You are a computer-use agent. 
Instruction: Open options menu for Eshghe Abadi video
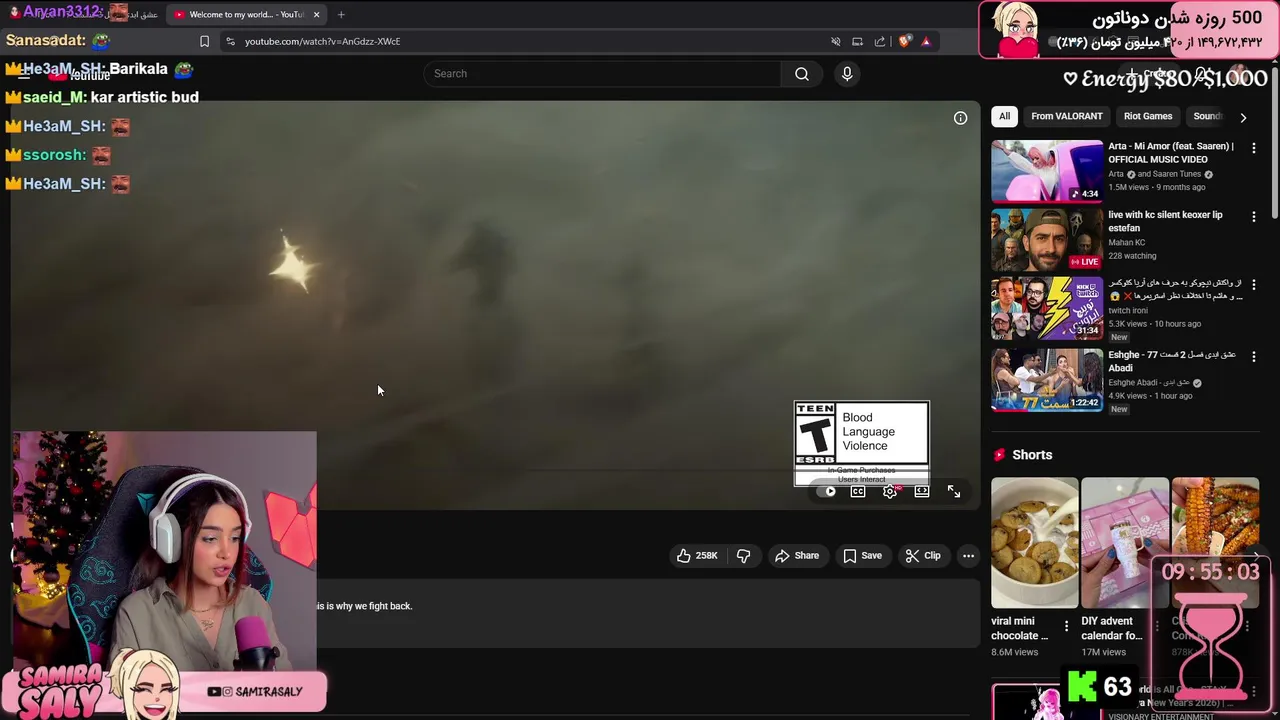click(x=1254, y=356)
